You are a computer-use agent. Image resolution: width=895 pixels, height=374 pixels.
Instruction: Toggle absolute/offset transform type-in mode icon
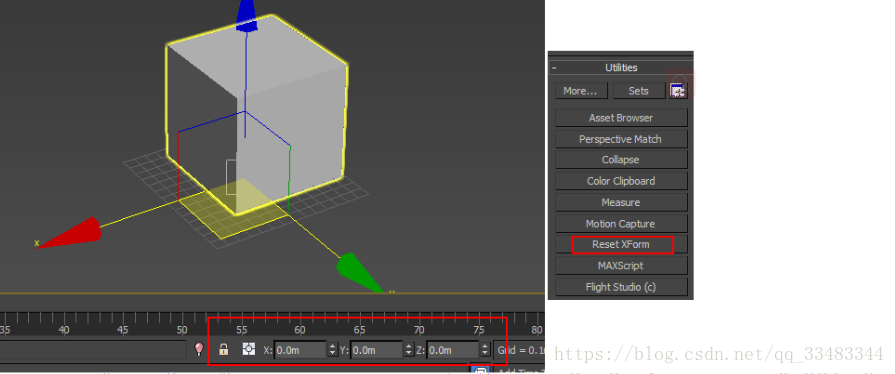click(x=248, y=349)
